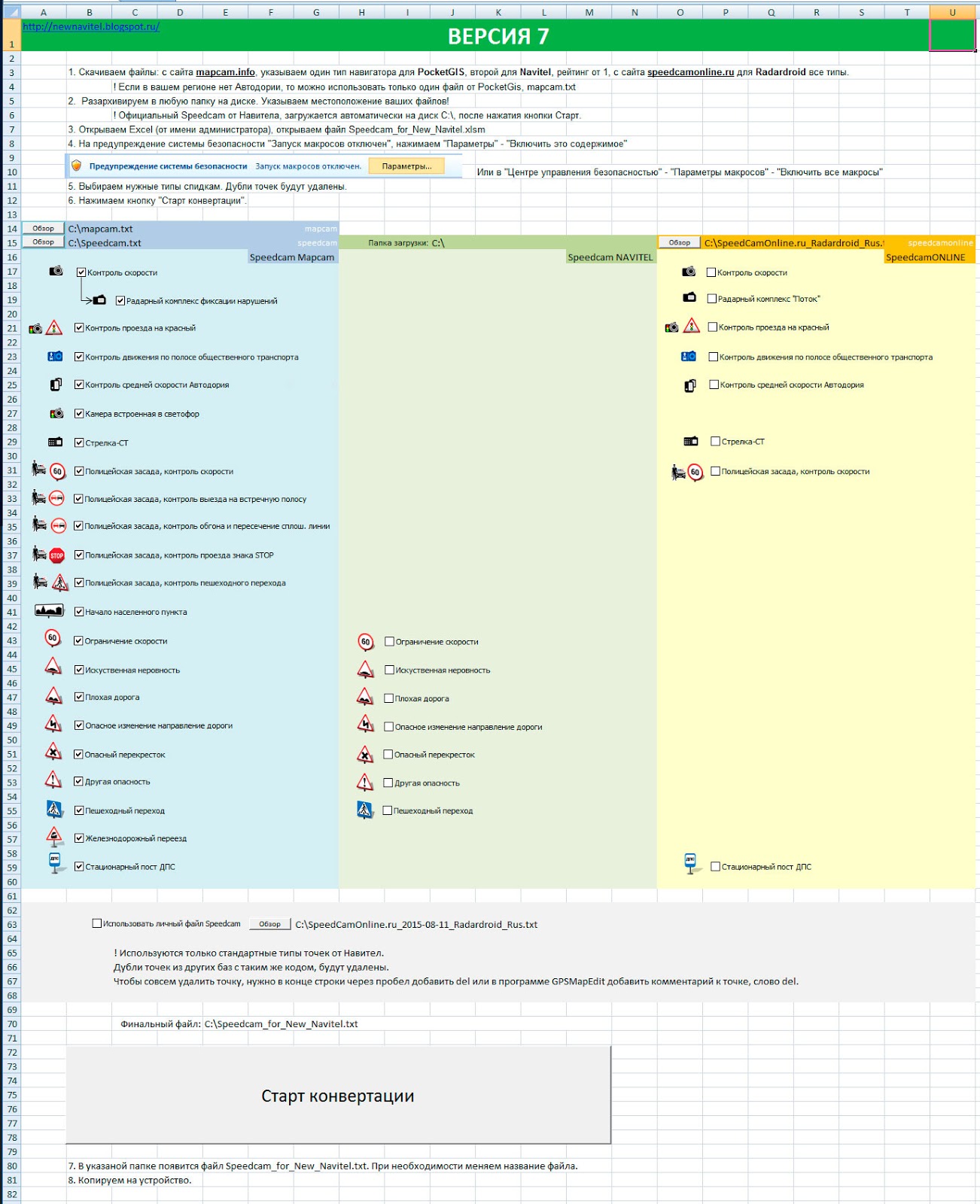Screen dimensions: 980x1204
Task: Select the Mapcam speed bump warning sign
Action: click(x=53, y=667)
